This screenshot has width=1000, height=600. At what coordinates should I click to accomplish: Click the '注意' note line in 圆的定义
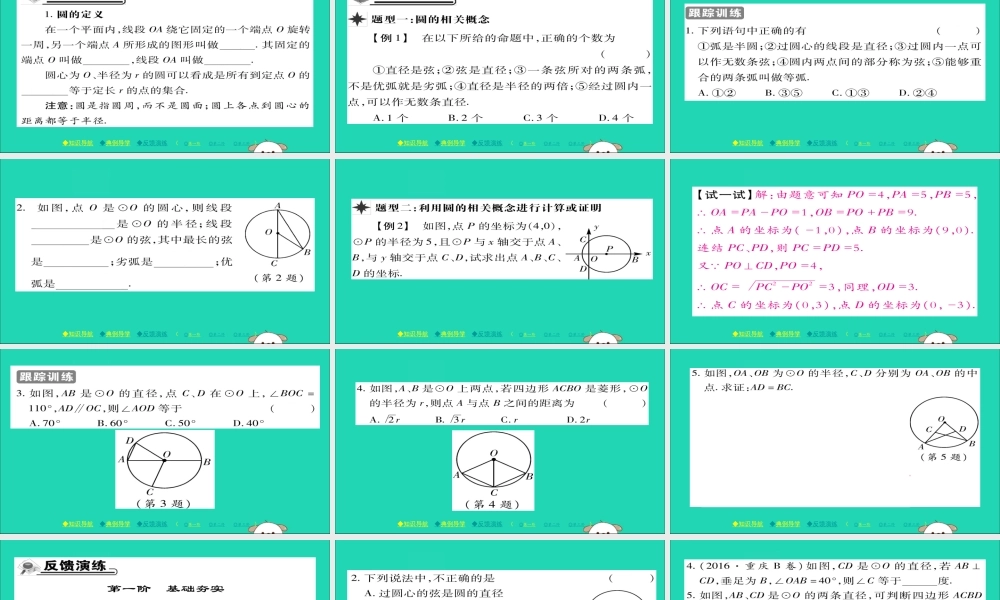[x=166, y=113]
